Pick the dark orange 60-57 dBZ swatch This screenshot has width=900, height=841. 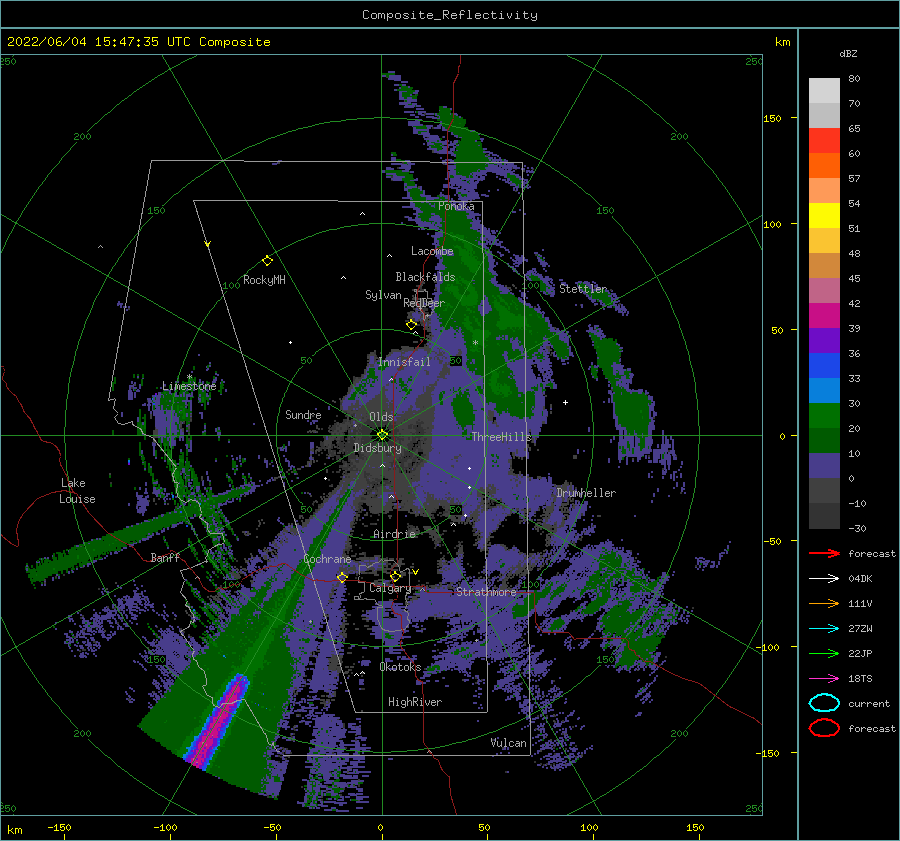[824, 166]
